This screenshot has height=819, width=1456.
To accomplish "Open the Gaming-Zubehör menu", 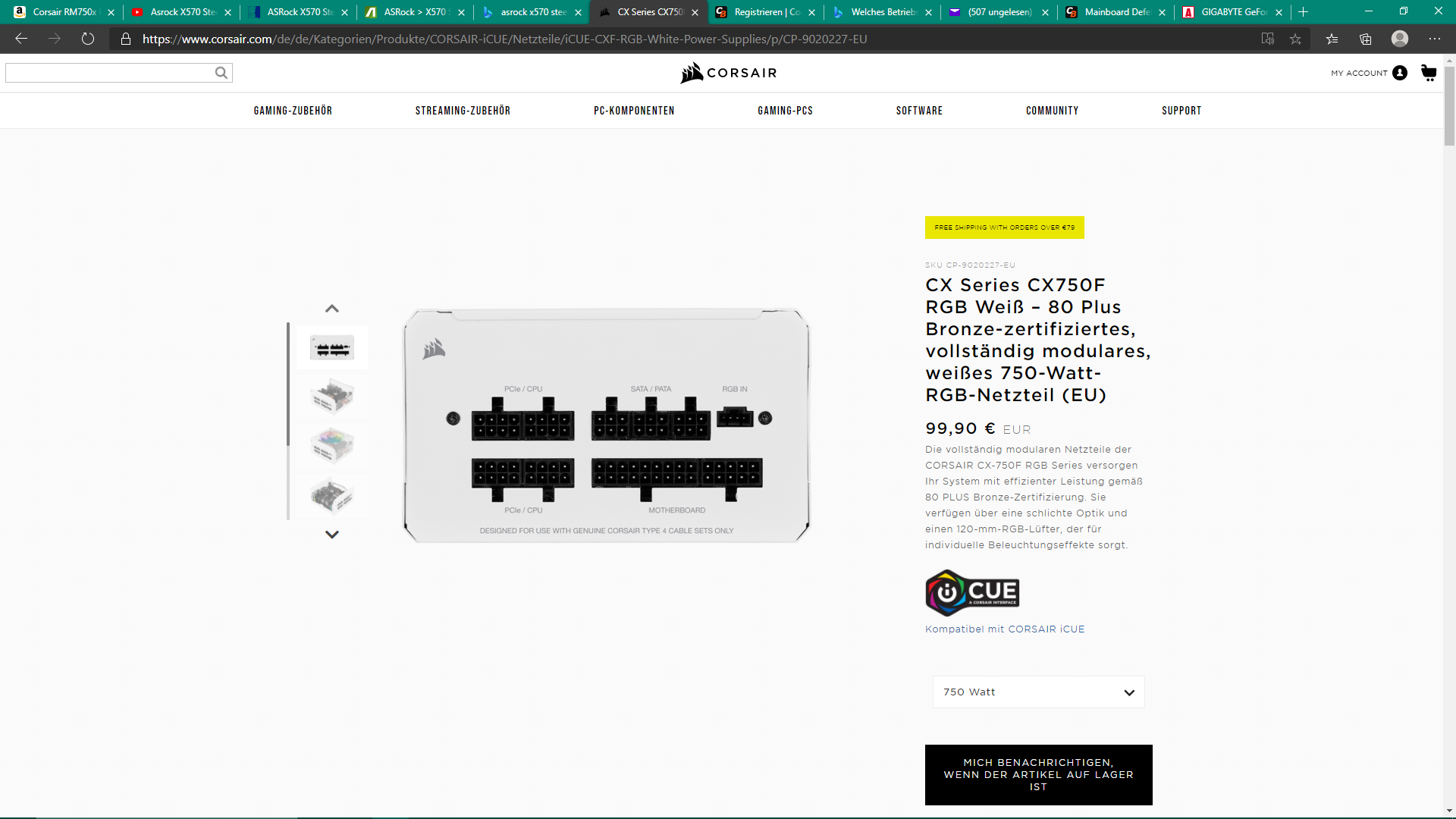I will tap(293, 111).
